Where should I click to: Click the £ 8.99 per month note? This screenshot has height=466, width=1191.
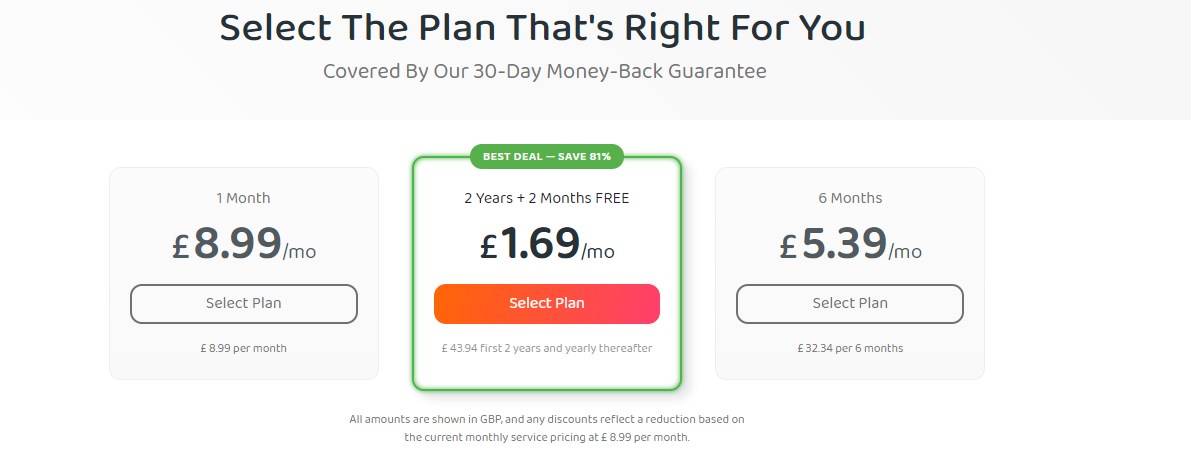click(x=243, y=348)
